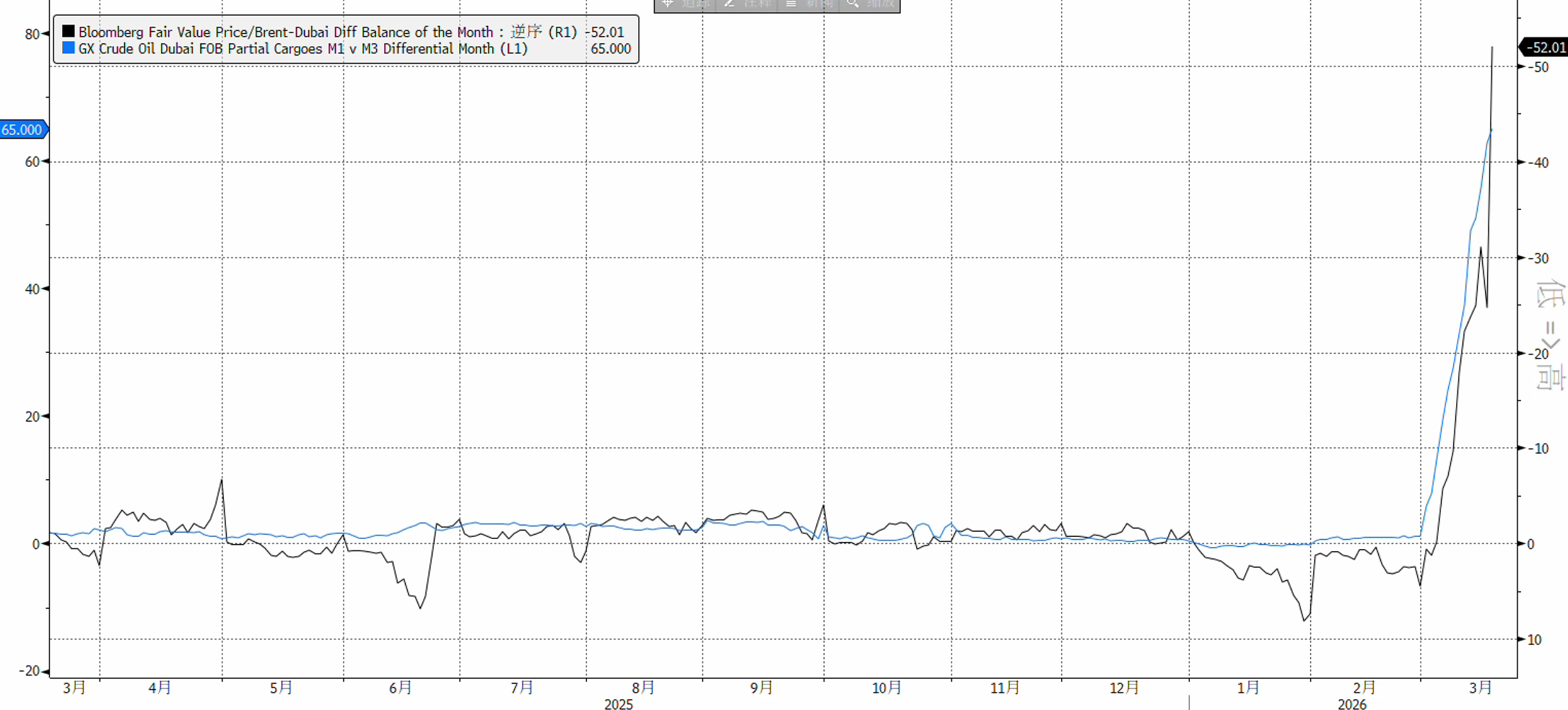This screenshot has width=1568, height=710.
Task: Open the 新闻 news list tool
Action: [x=809, y=4]
